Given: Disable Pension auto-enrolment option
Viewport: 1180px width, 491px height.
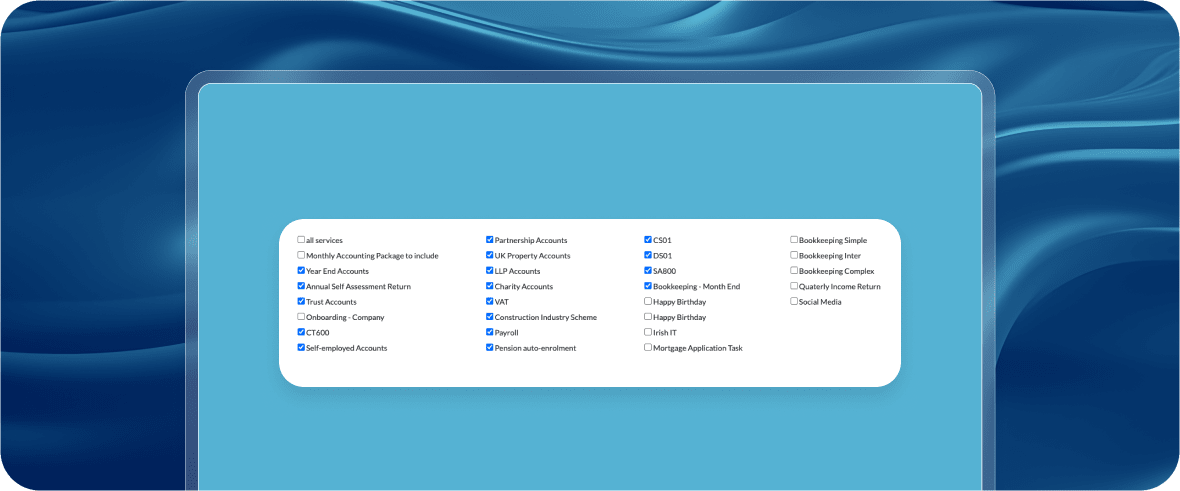Looking at the screenshot, I should [490, 348].
